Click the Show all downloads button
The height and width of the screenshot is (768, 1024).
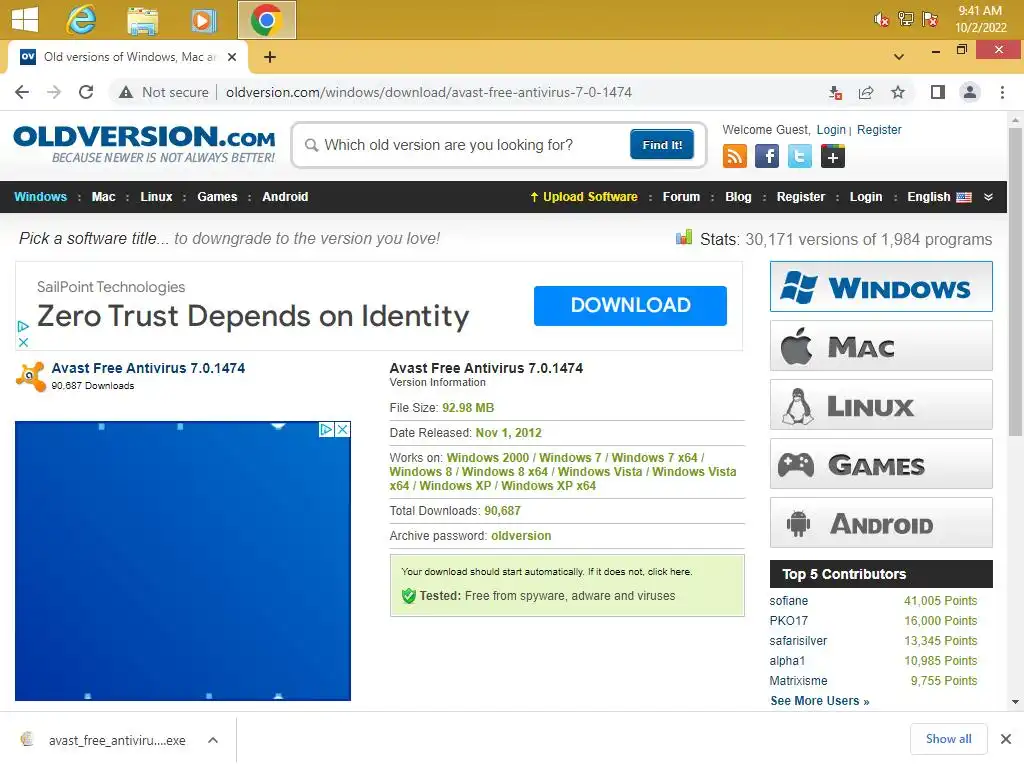pos(948,739)
